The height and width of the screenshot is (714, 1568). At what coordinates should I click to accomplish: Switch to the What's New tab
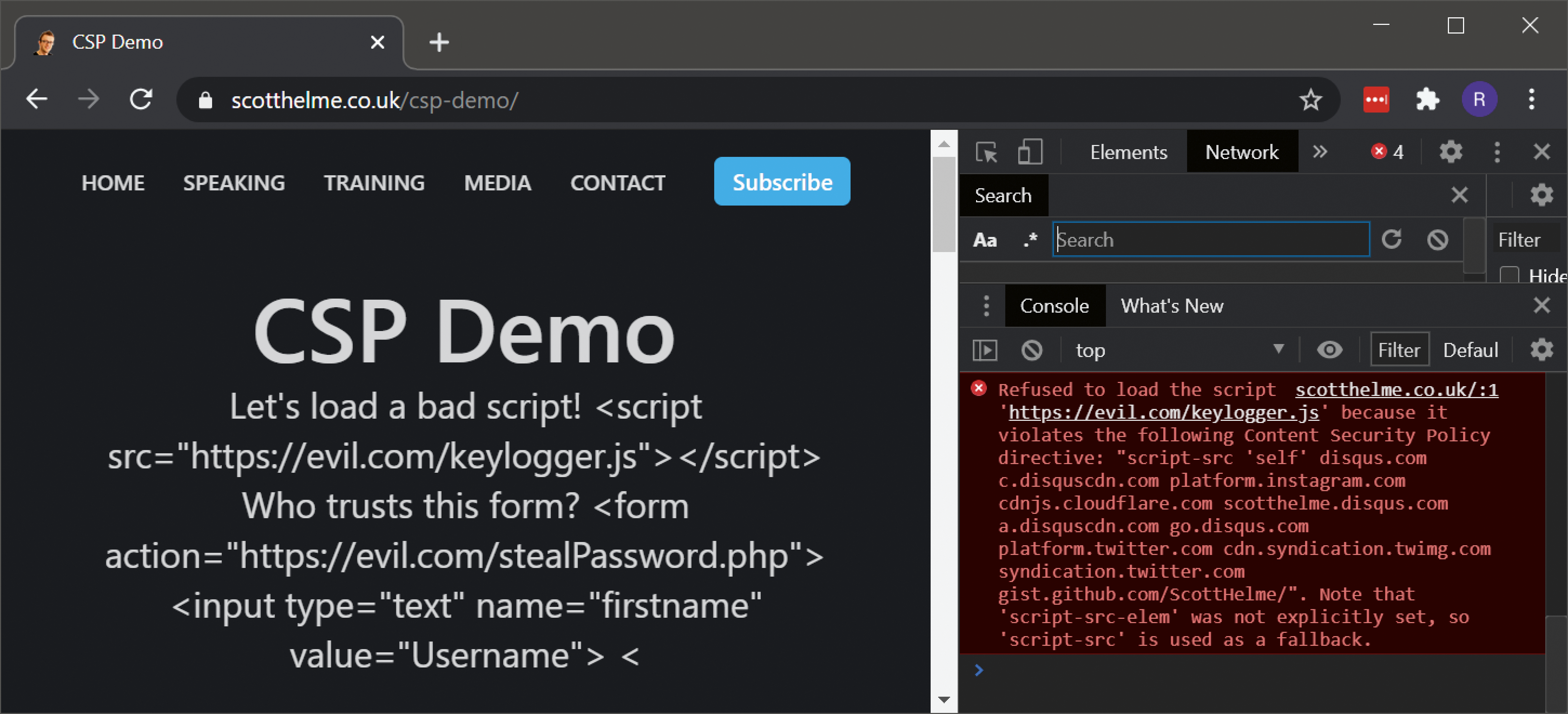tap(1172, 305)
